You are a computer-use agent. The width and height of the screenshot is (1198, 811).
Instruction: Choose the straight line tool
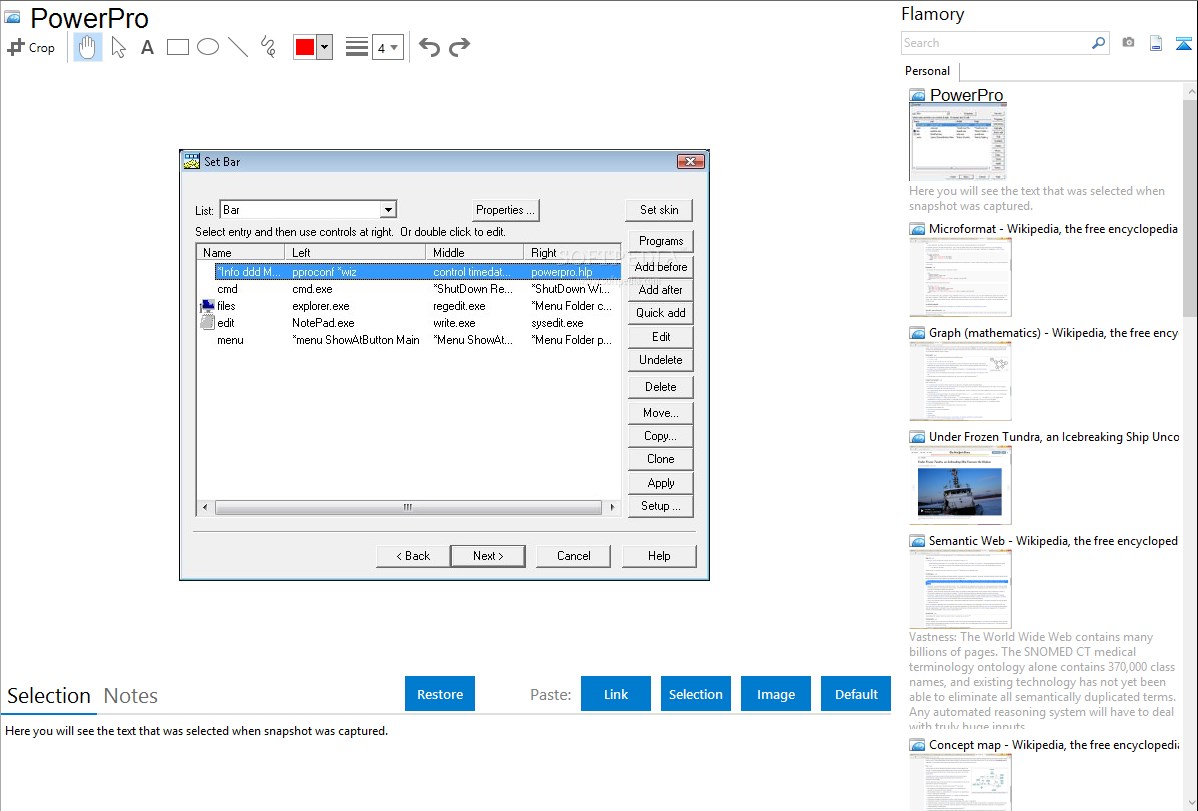[x=237, y=47]
